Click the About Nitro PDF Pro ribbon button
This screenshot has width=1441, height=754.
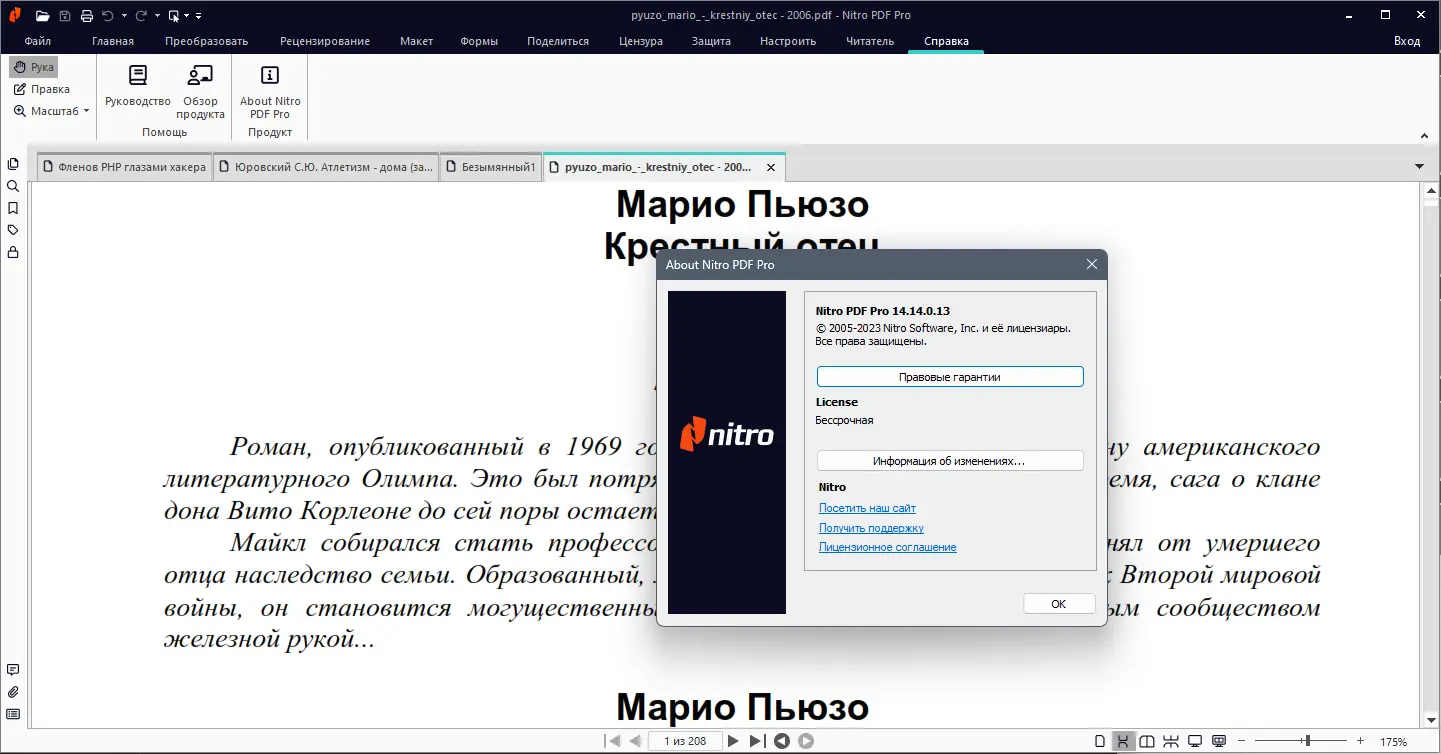[270, 91]
